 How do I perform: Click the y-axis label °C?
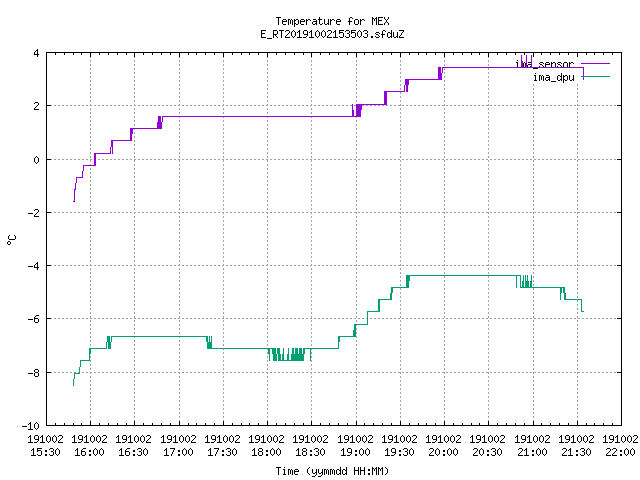(x=11, y=239)
